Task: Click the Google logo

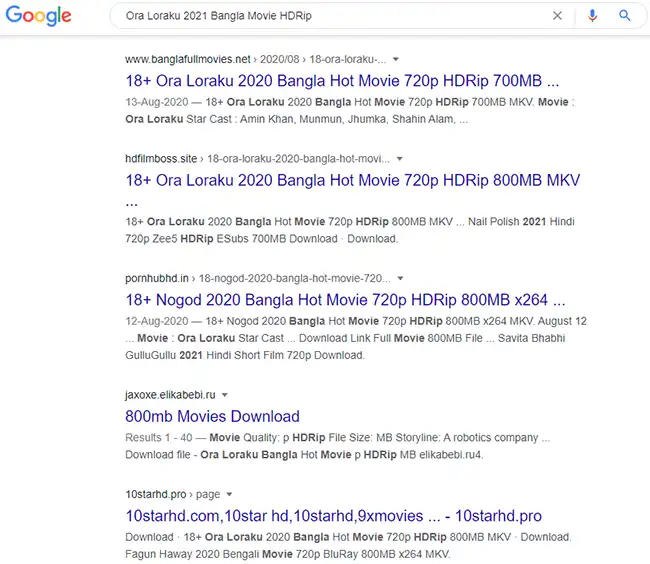Action: tap(39, 16)
